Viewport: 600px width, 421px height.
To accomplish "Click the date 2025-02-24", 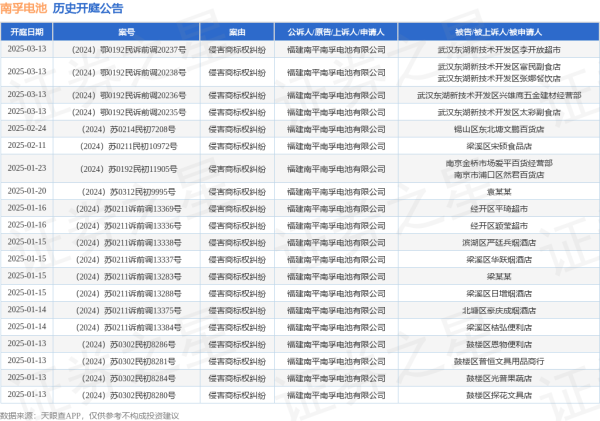I will tap(27, 128).
